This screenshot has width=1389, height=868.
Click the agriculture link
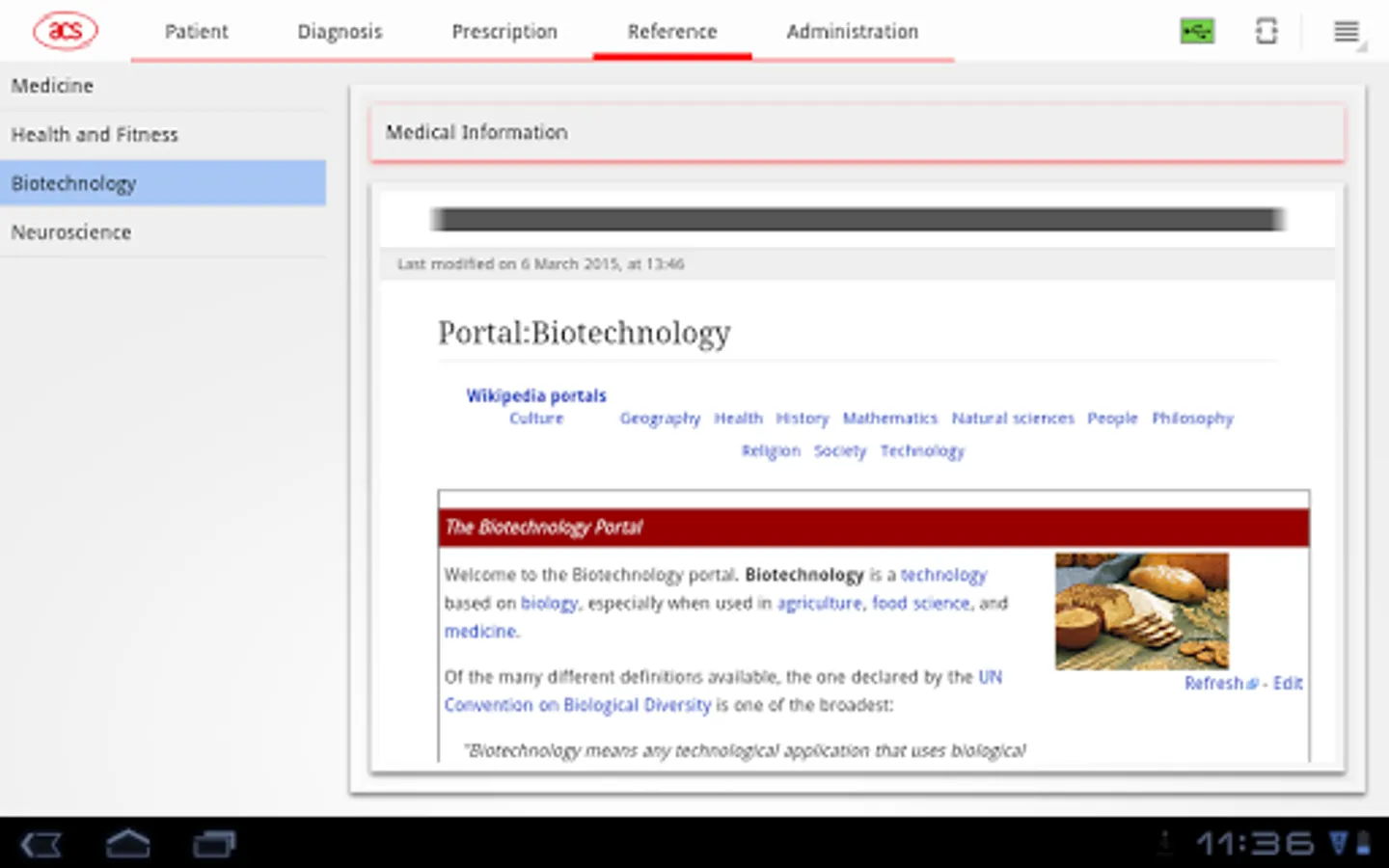coord(820,604)
